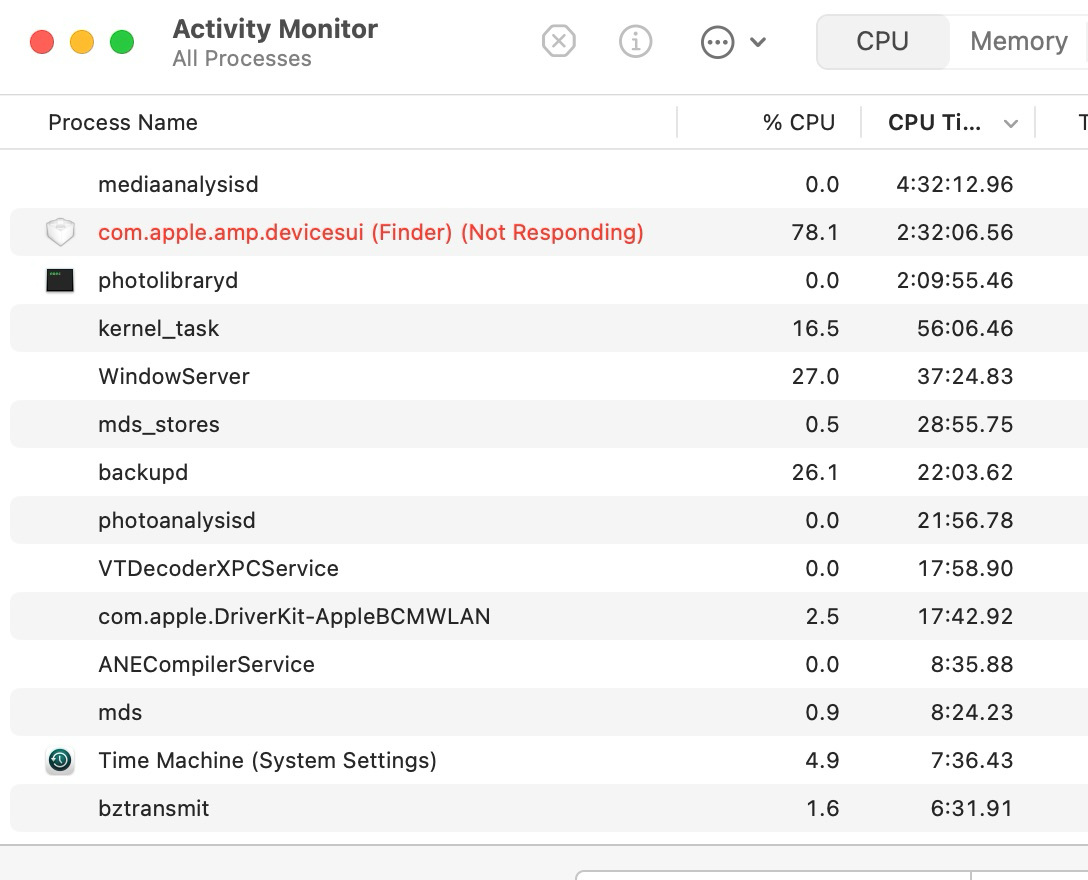1088x880 pixels.
Task: Click the 4:32:12.96 CPU time value
Action: (x=954, y=184)
